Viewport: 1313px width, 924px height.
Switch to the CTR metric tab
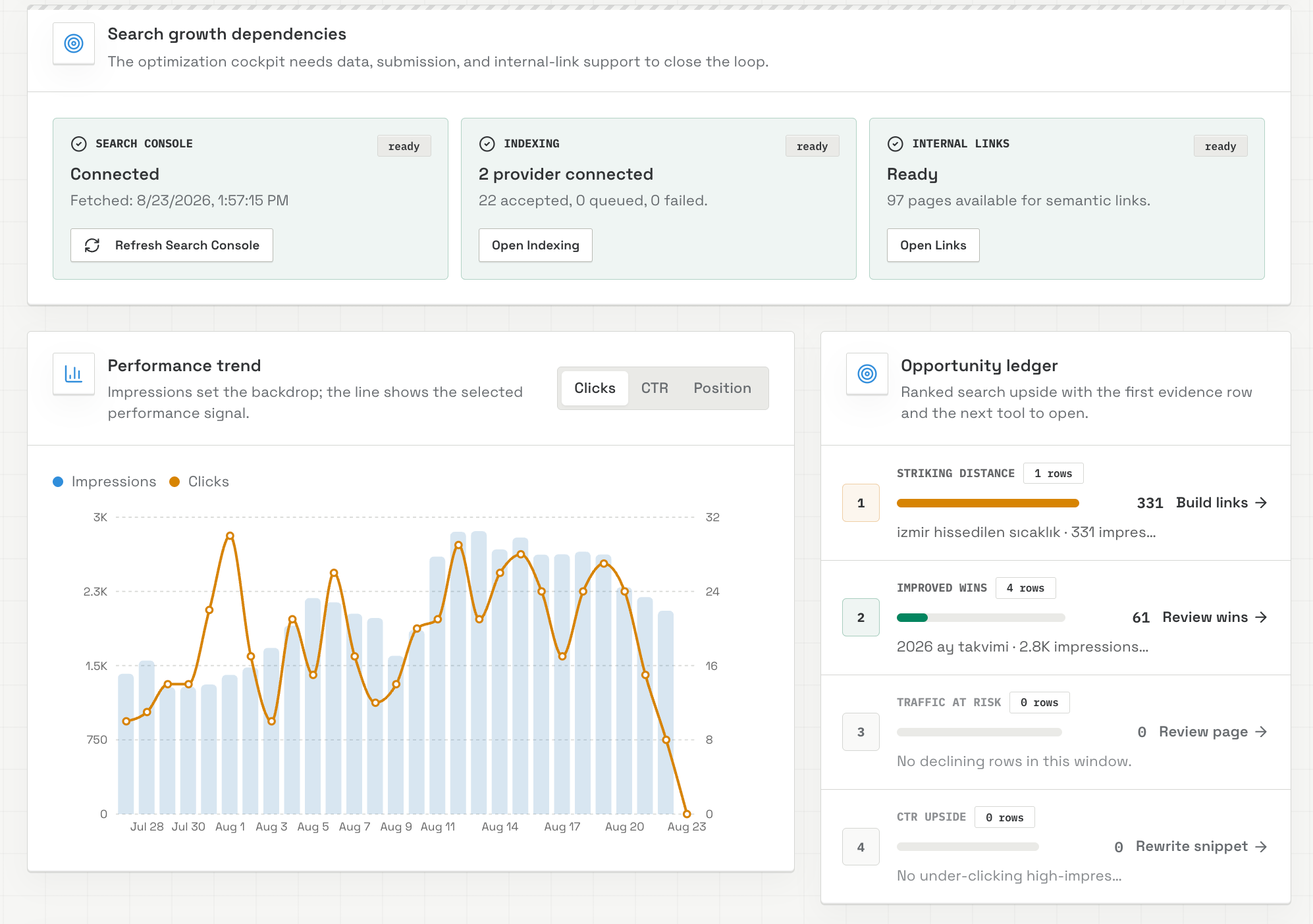(x=655, y=388)
